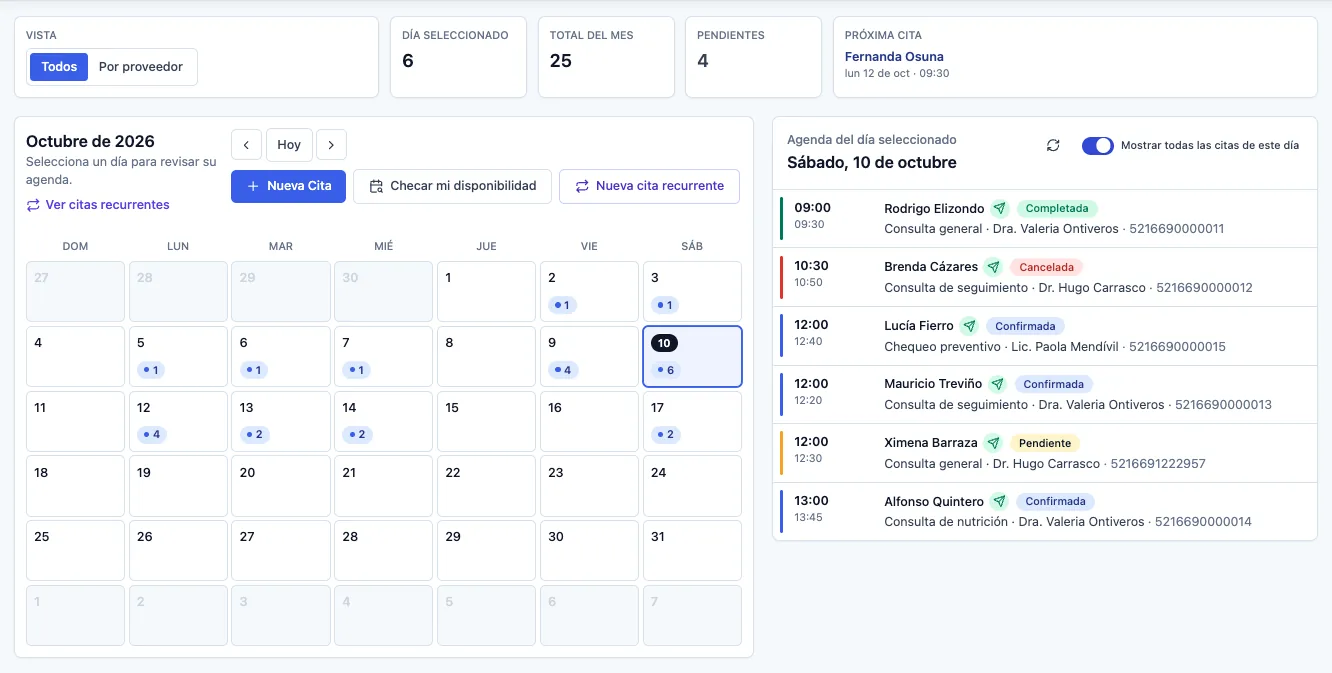This screenshot has width=1332, height=673.
Task: Click the 'Pendiente' status badge
Action: 1045,443
